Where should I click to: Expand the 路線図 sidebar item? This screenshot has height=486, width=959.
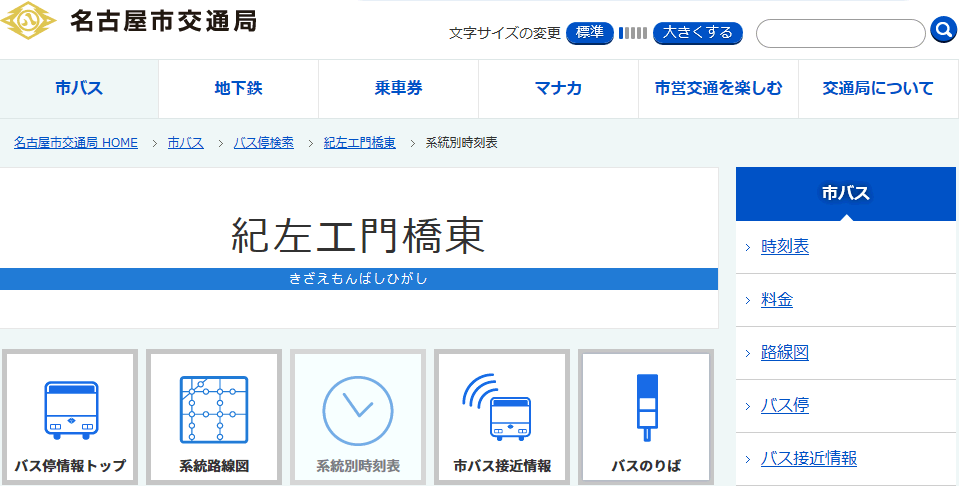[x=785, y=353]
